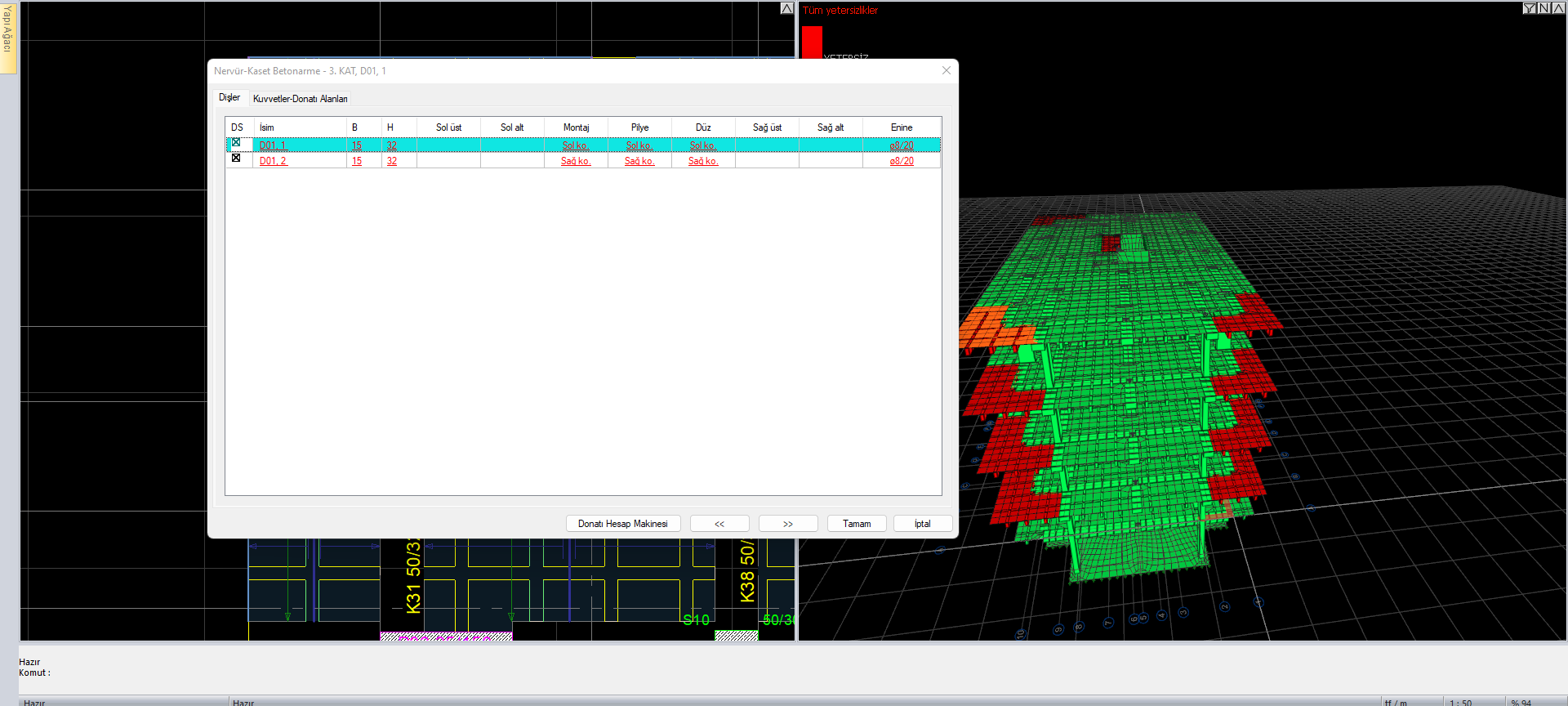1568x706 pixels.
Task: Select the Dişler tab
Action: click(x=229, y=98)
